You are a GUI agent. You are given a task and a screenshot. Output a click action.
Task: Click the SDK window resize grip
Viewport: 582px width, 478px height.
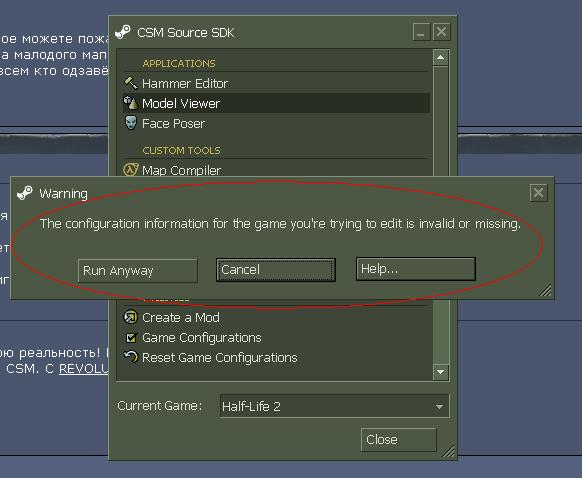(x=449, y=451)
